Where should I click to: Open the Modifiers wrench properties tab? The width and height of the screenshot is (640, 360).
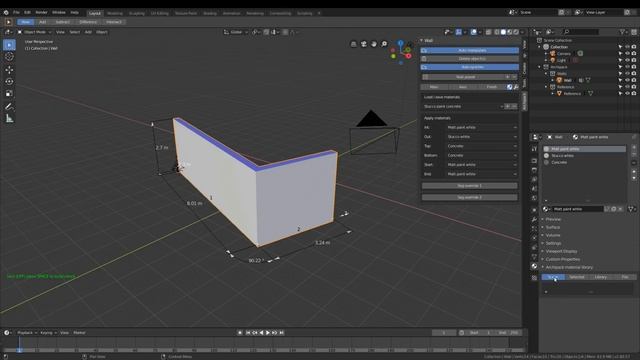click(534, 220)
